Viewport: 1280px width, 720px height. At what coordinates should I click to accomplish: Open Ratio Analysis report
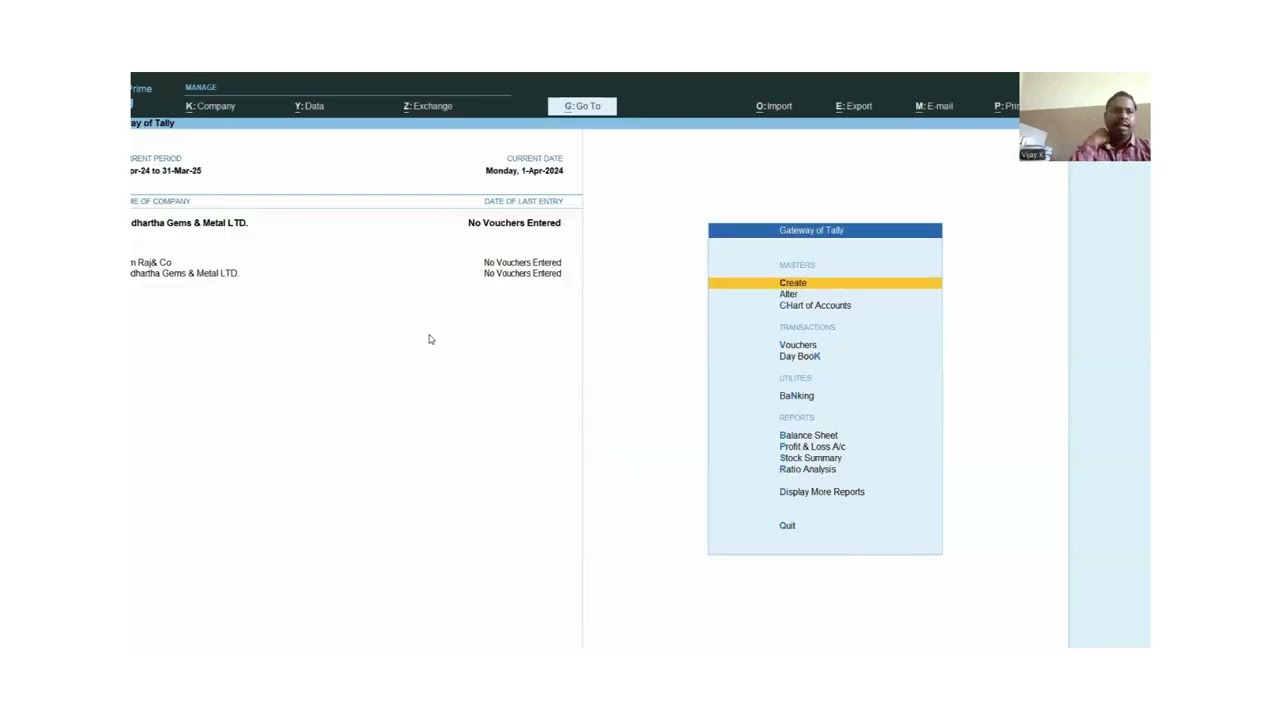pyautogui.click(x=808, y=469)
